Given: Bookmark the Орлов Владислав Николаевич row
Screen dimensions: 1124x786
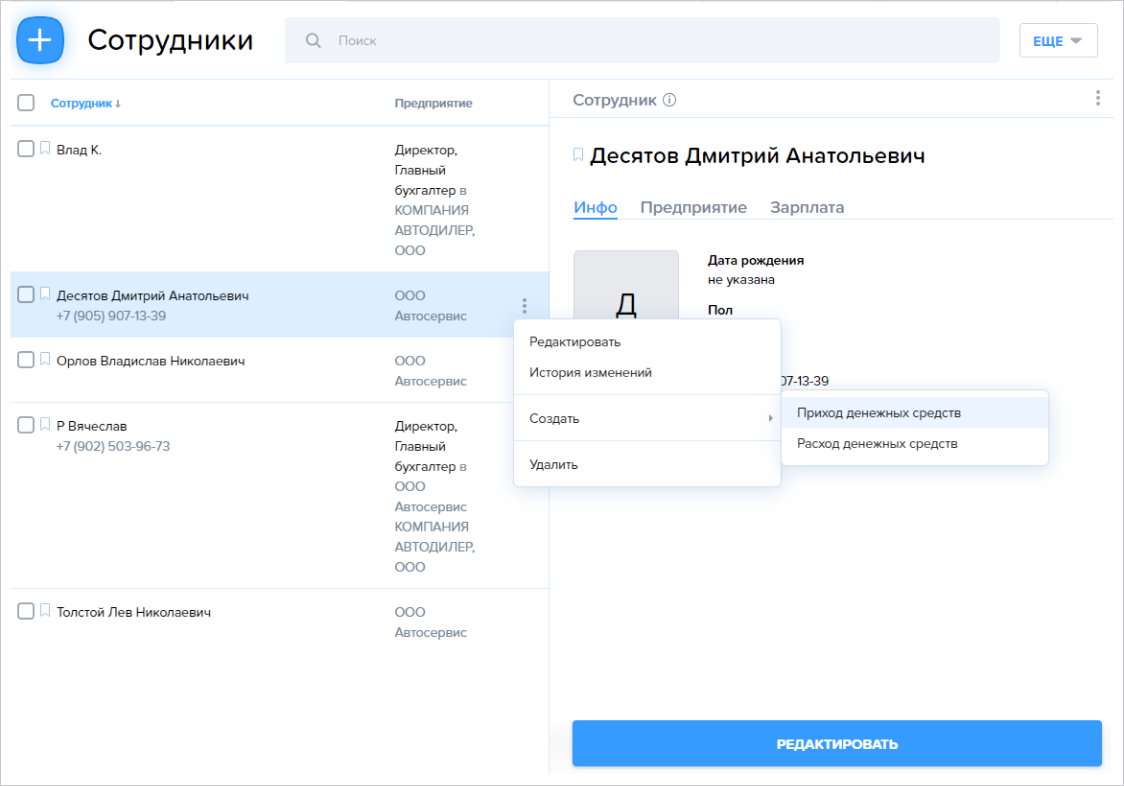Looking at the screenshot, I should [x=45, y=359].
